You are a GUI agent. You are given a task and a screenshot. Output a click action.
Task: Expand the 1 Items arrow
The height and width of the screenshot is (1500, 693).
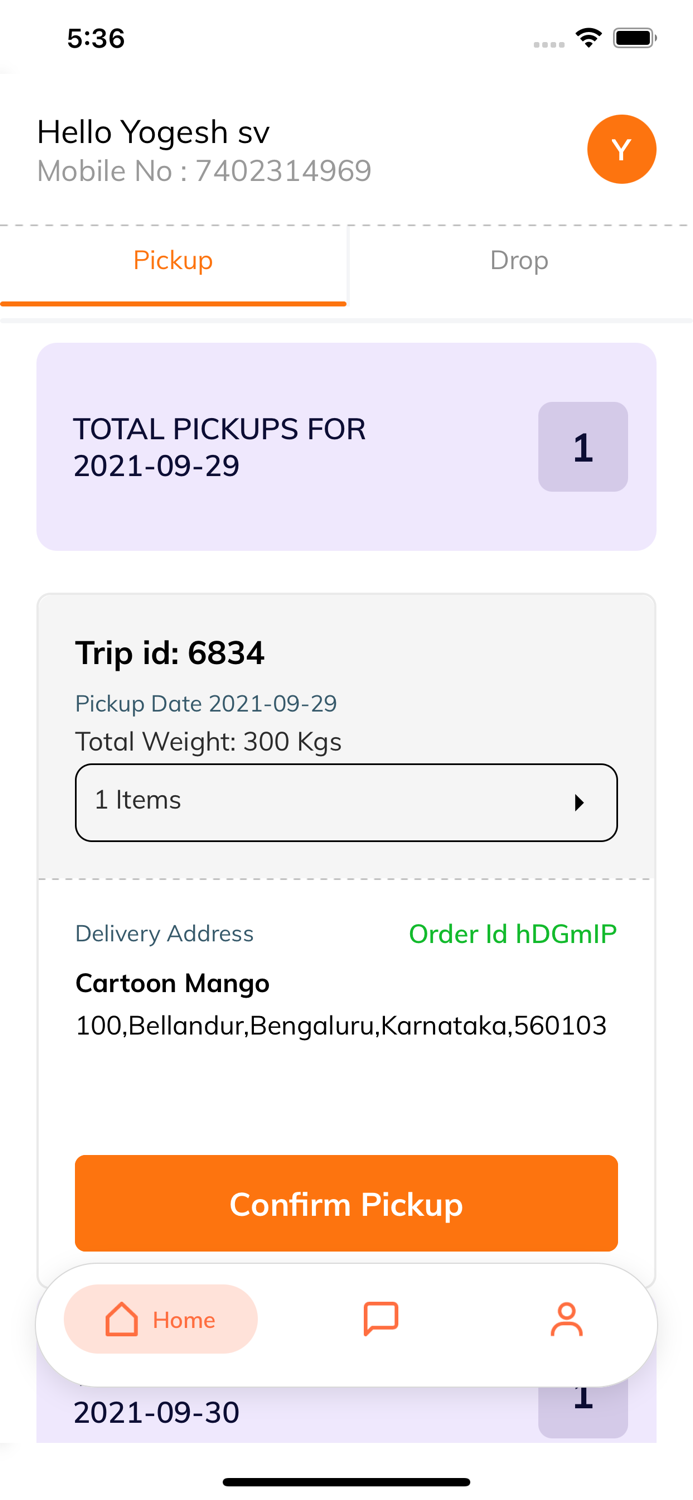579,802
